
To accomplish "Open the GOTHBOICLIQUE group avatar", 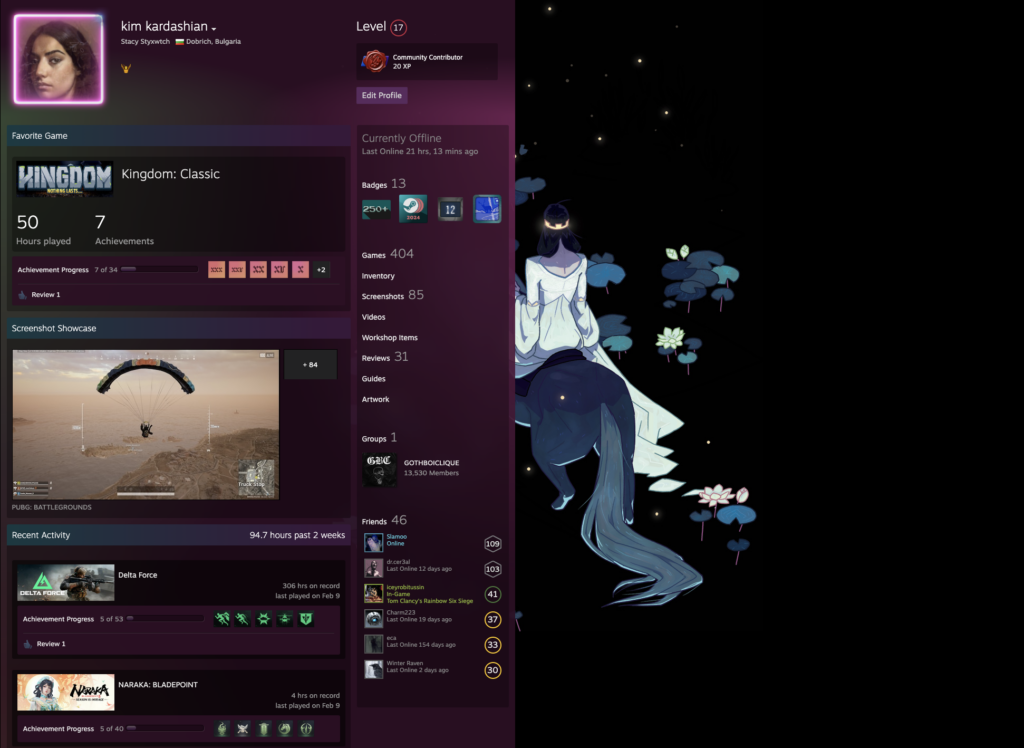I will coord(379,469).
